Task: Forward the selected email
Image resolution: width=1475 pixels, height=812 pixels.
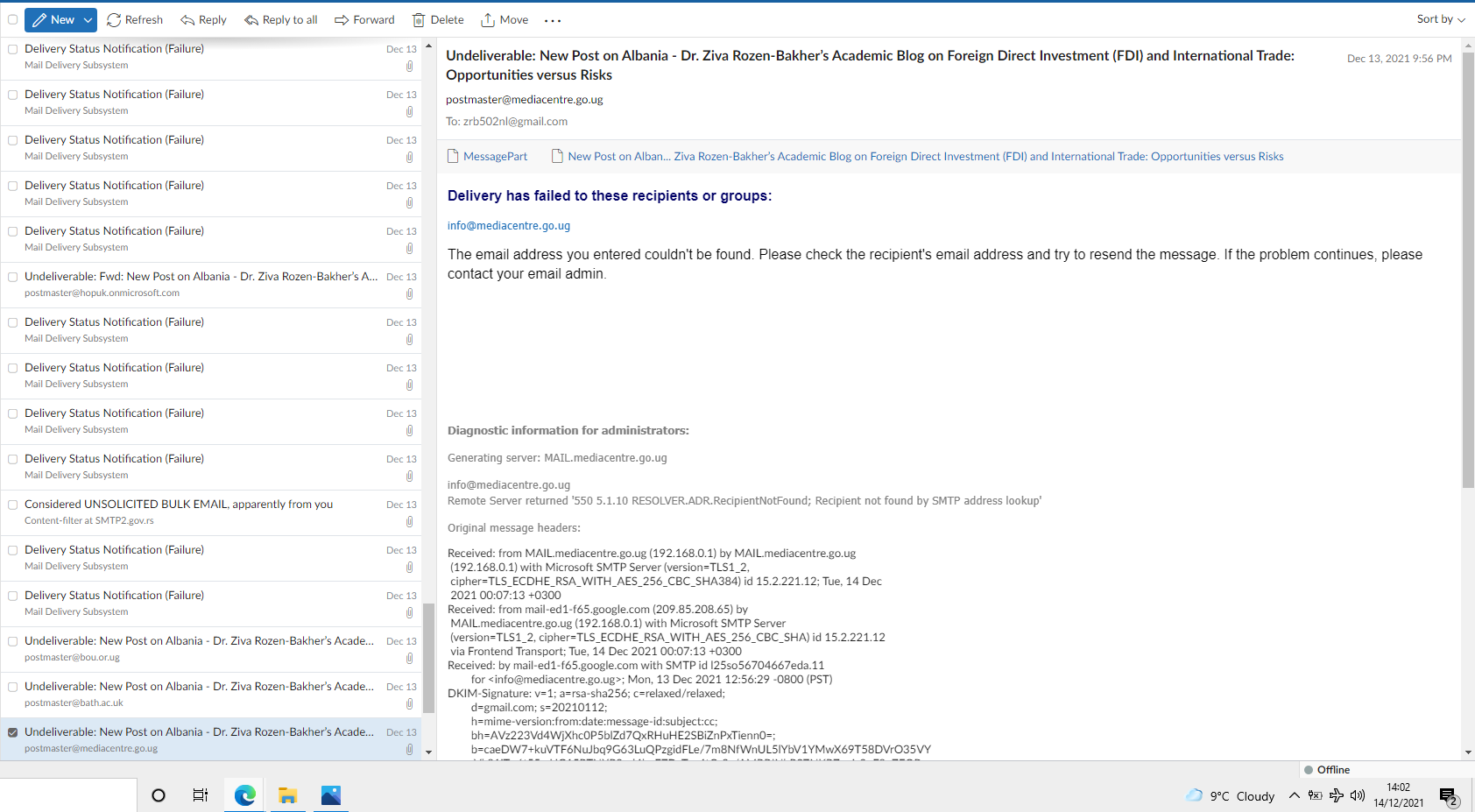Action: click(364, 19)
